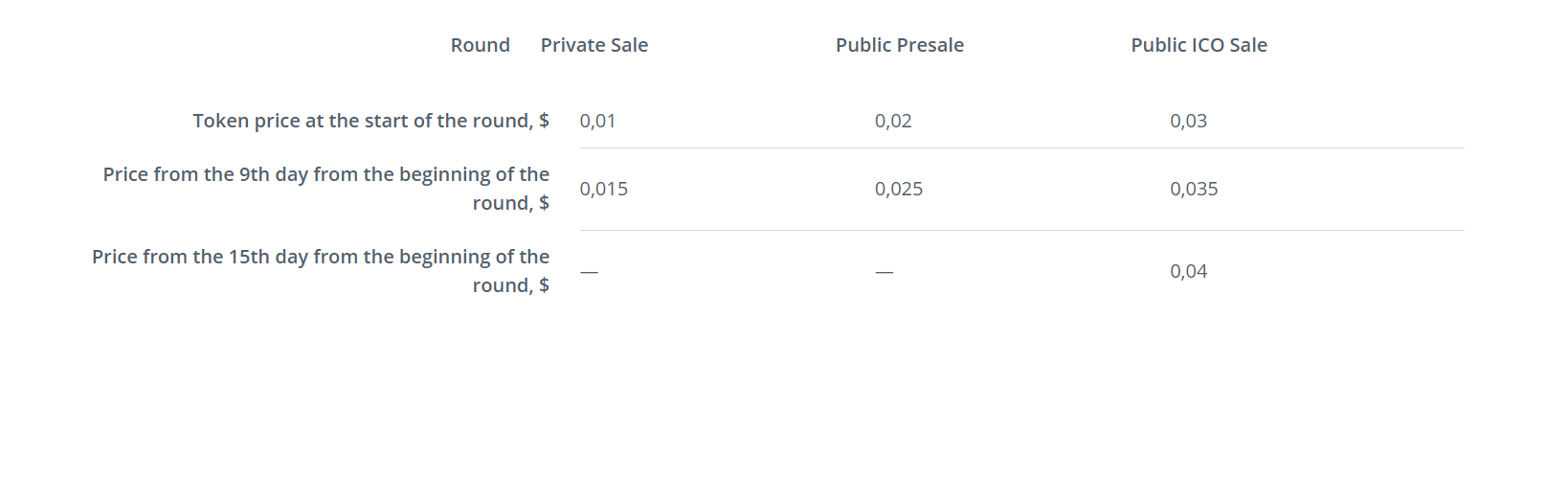Click the Public ICO 9th-day price 0,035

[1195, 189]
